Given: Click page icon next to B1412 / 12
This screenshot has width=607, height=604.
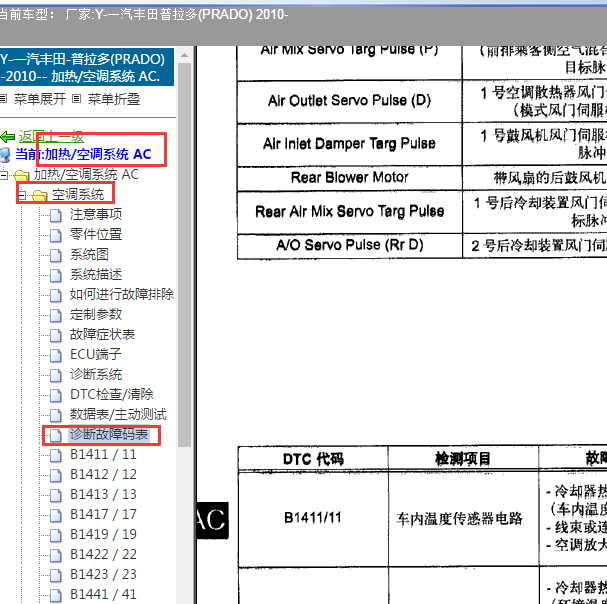Looking at the screenshot, I should point(56,475).
